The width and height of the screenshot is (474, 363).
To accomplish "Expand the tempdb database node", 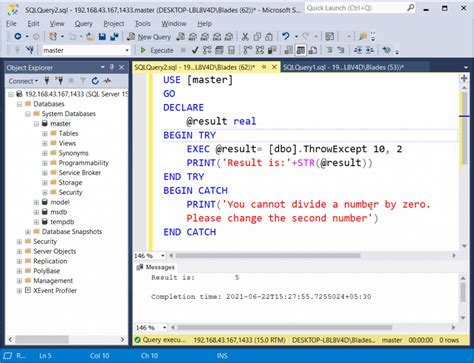I will click(36, 222).
